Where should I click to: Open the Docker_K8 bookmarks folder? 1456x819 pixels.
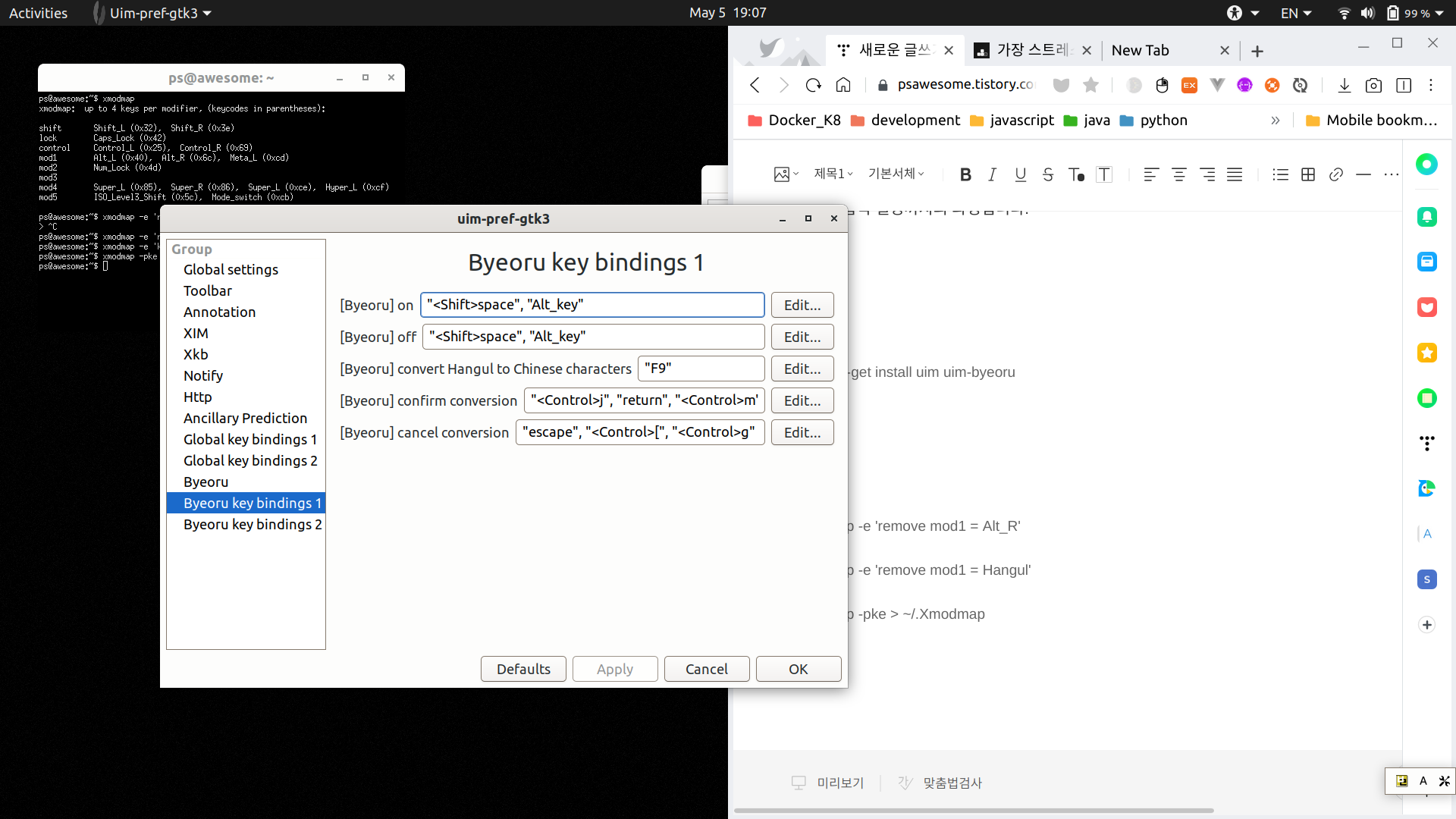(x=795, y=120)
